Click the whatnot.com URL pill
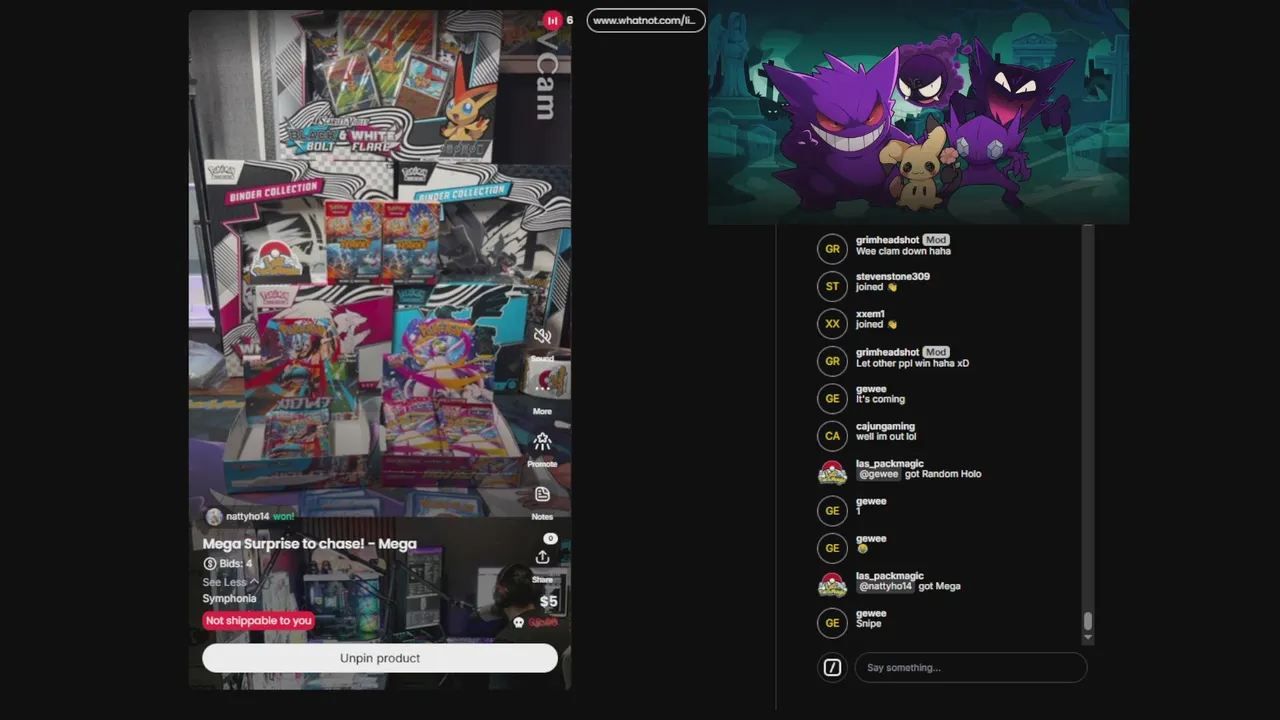 tap(645, 20)
